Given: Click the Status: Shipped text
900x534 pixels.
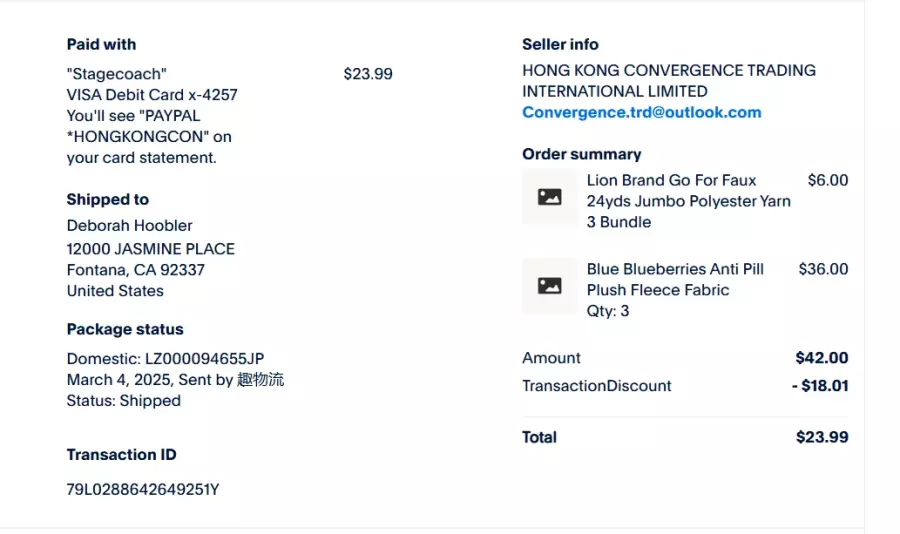Looking at the screenshot, I should (x=123, y=401).
